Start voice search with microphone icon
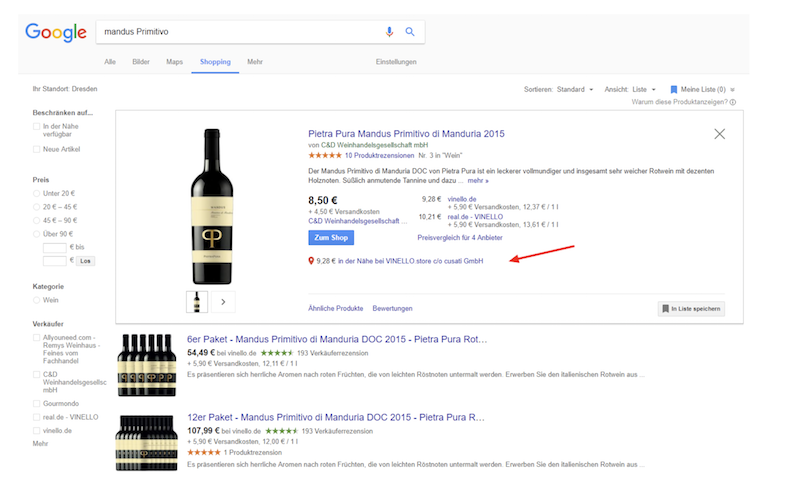This screenshot has width=800, height=493. point(389,32)
